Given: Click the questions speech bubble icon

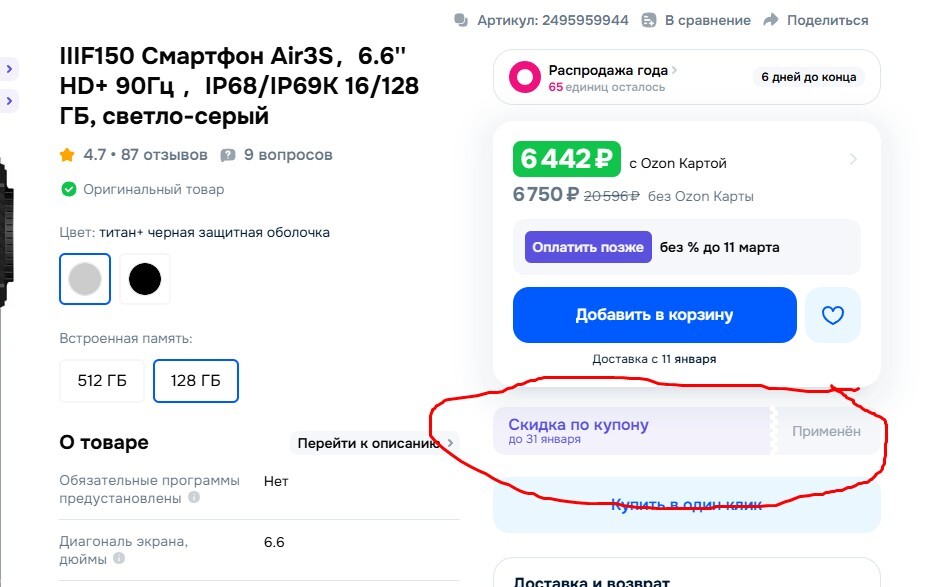Looking at the screenshot, I should click(228, 155).
